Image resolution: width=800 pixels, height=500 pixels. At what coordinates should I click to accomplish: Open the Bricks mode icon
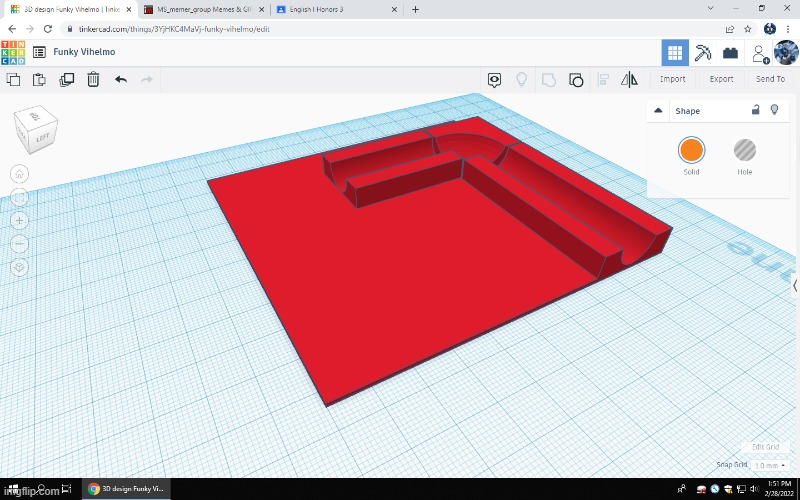(x=731, y=53)
